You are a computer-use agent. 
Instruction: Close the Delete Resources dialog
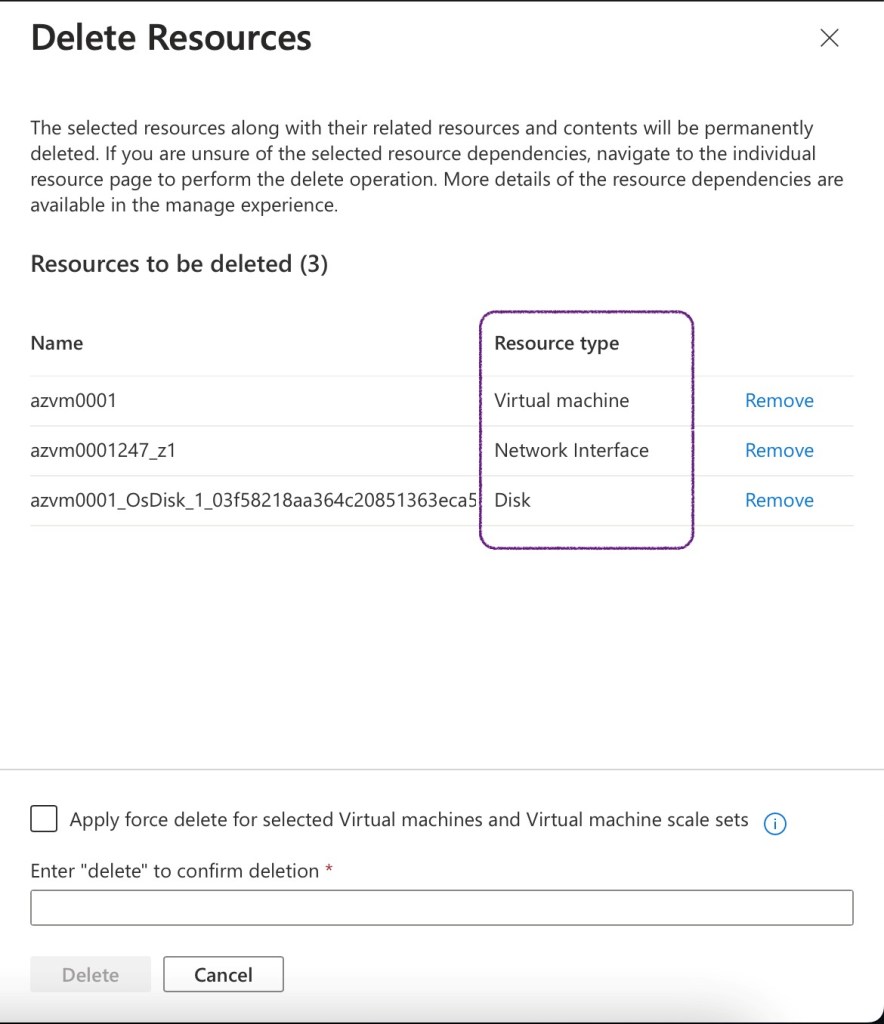coord(829,38)
